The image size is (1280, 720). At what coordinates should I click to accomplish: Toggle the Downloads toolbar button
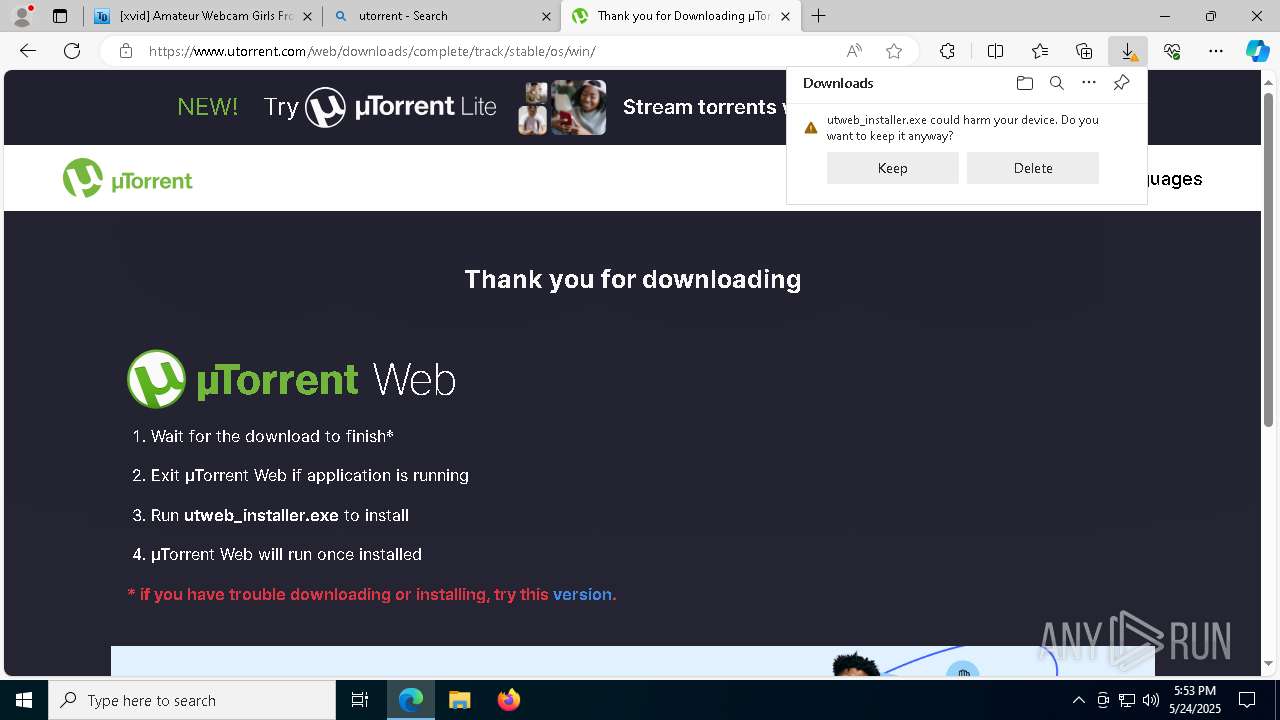[1128, 51]
